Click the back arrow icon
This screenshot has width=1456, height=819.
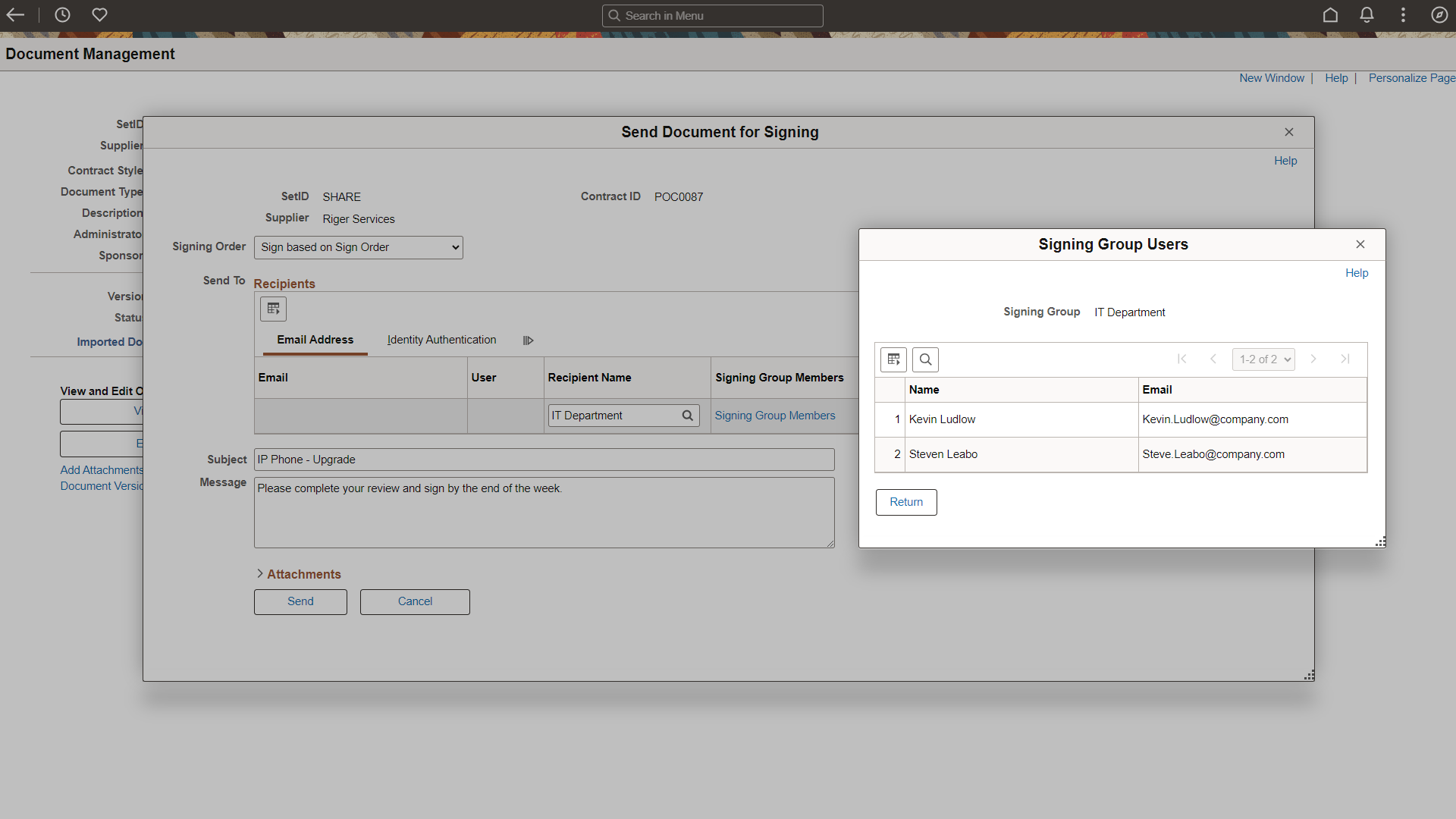point(15,15)
